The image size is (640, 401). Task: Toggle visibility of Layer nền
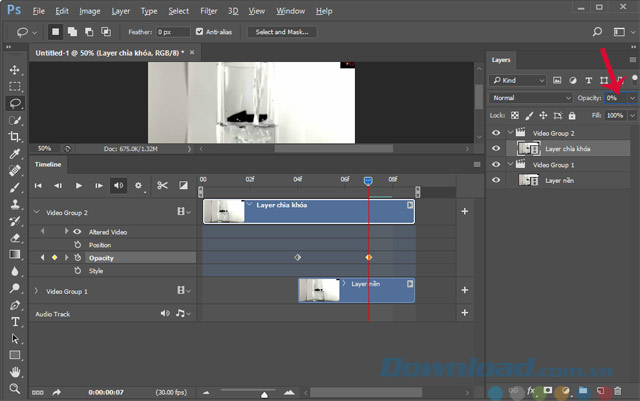click(496, 180)
